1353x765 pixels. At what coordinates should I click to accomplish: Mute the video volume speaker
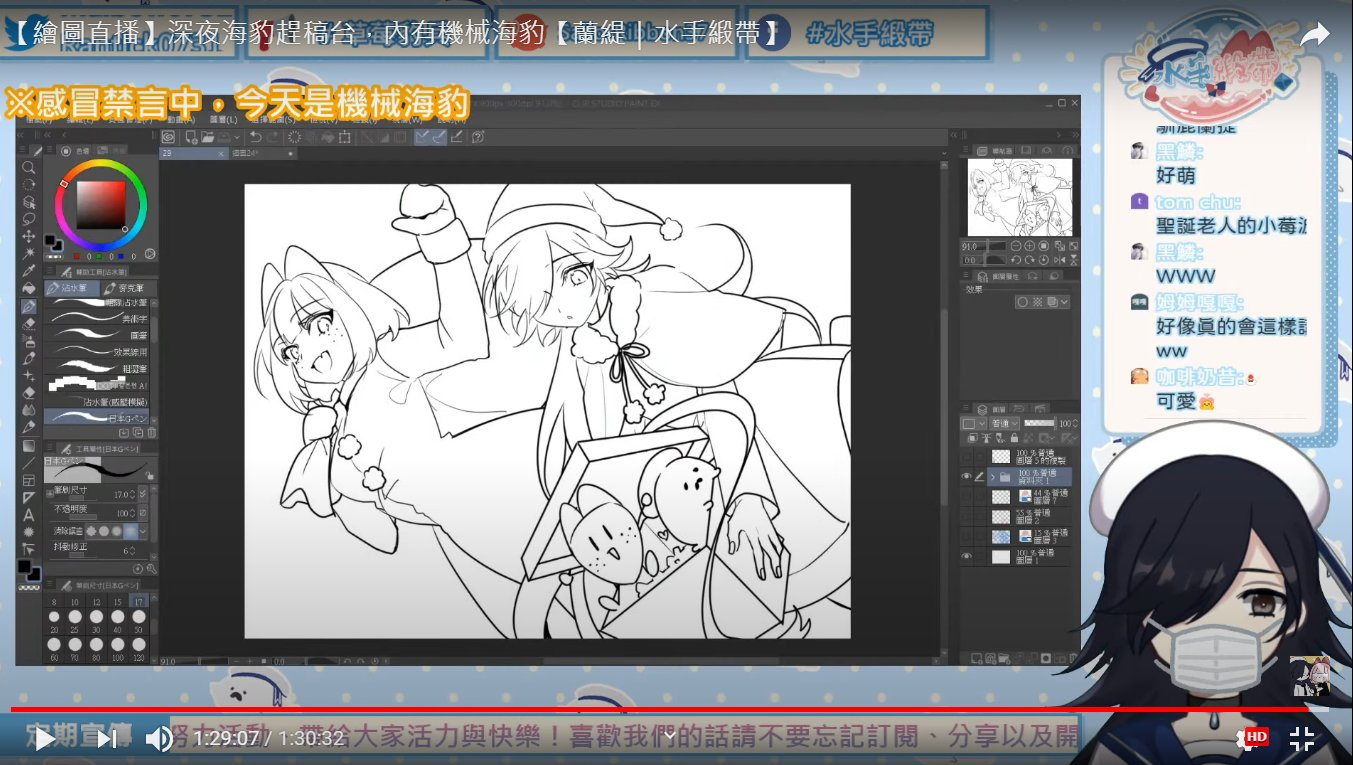point(159,739)
